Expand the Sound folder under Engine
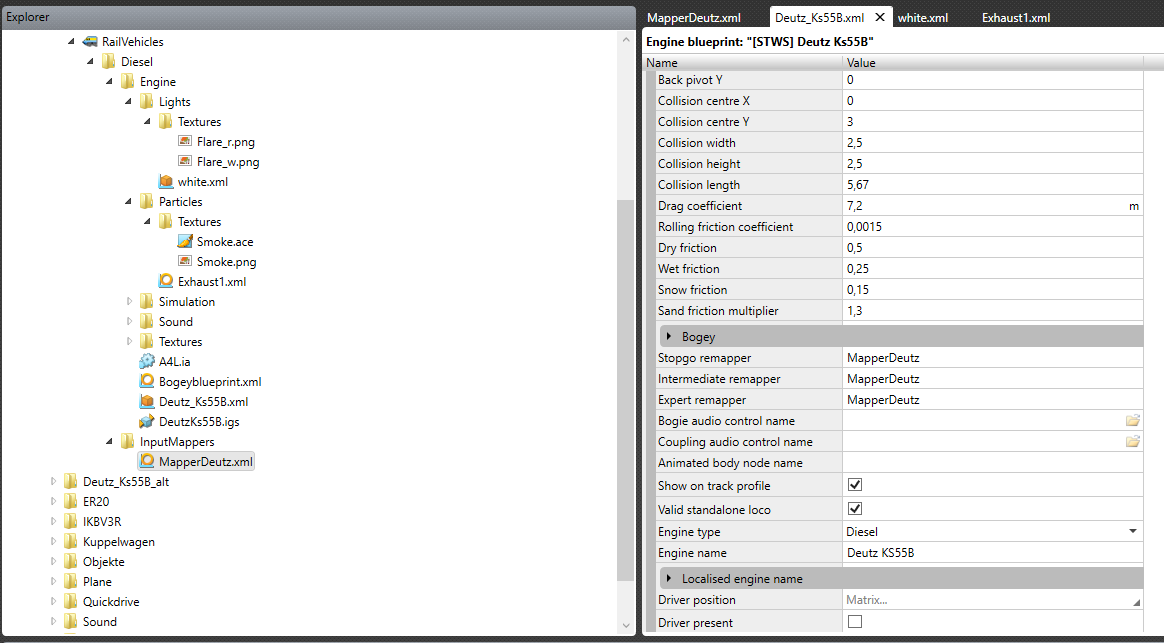The image size is (1164, 643). click(x=129, y=322)
